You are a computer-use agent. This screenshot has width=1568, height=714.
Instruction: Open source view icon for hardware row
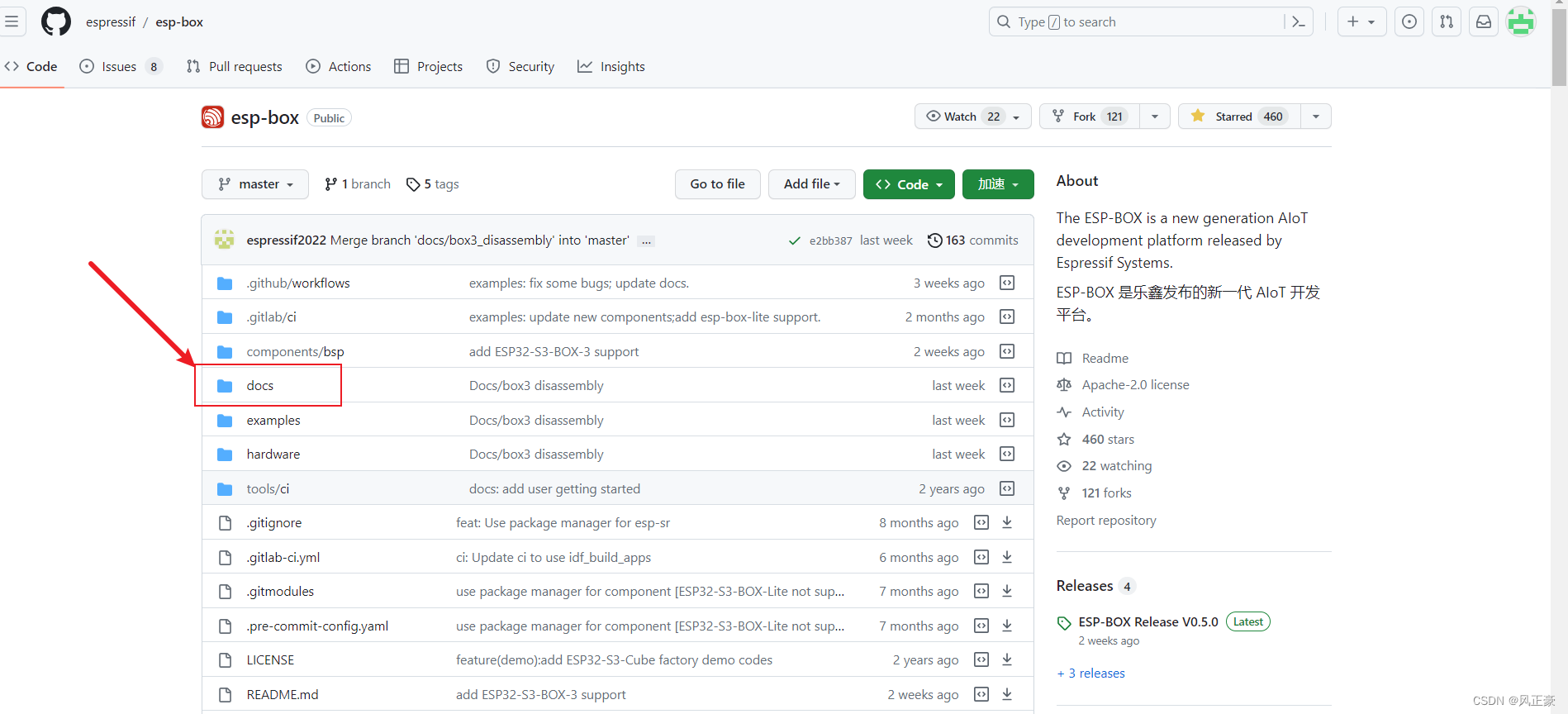click(1007, 454)
